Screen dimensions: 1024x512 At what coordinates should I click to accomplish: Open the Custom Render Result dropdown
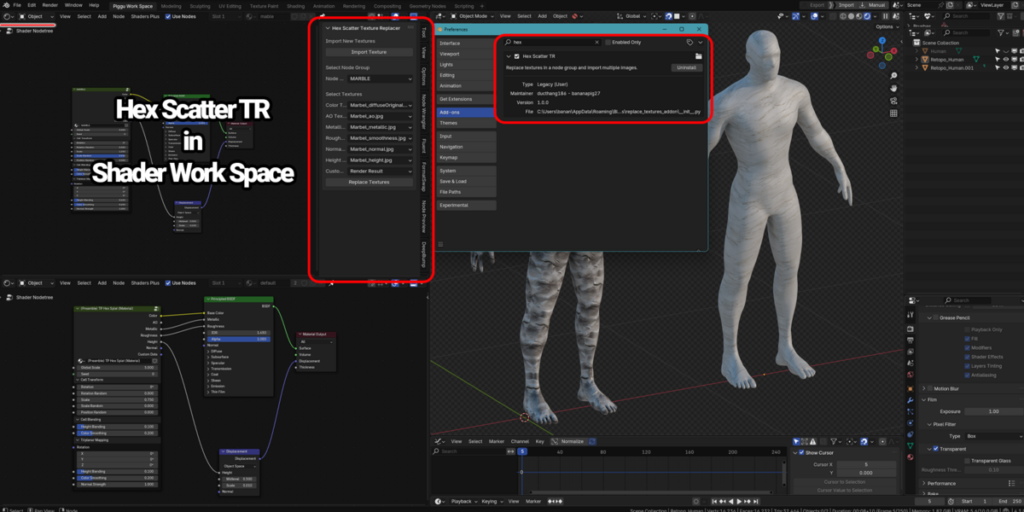click(380, 171)
